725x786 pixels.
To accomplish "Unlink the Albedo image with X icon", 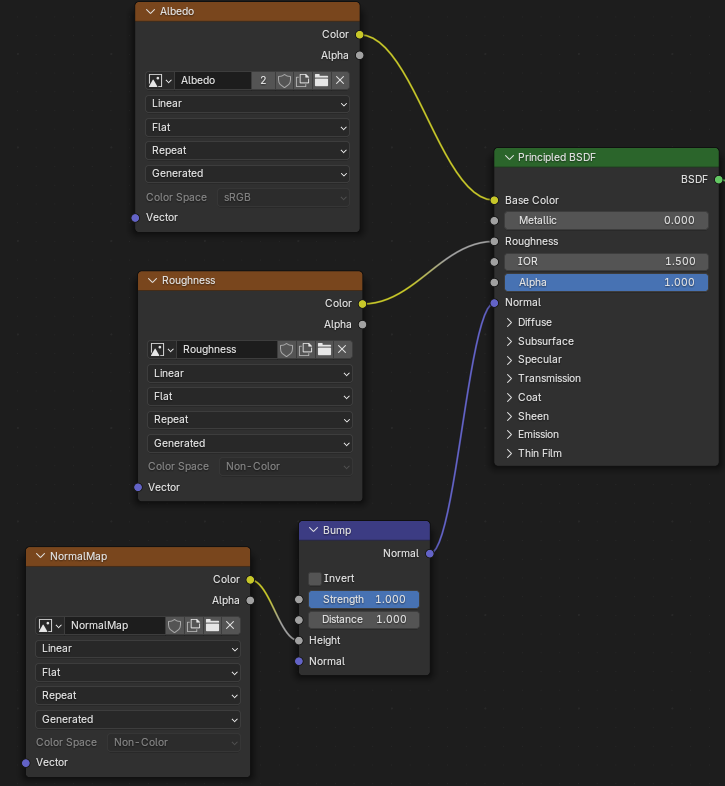I will pos(340,80).
